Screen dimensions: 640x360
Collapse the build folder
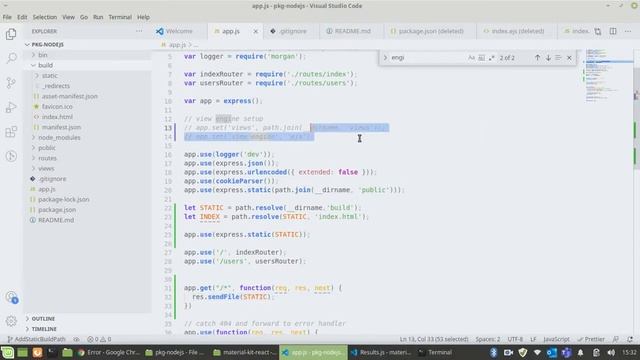(x=45, y=65)
